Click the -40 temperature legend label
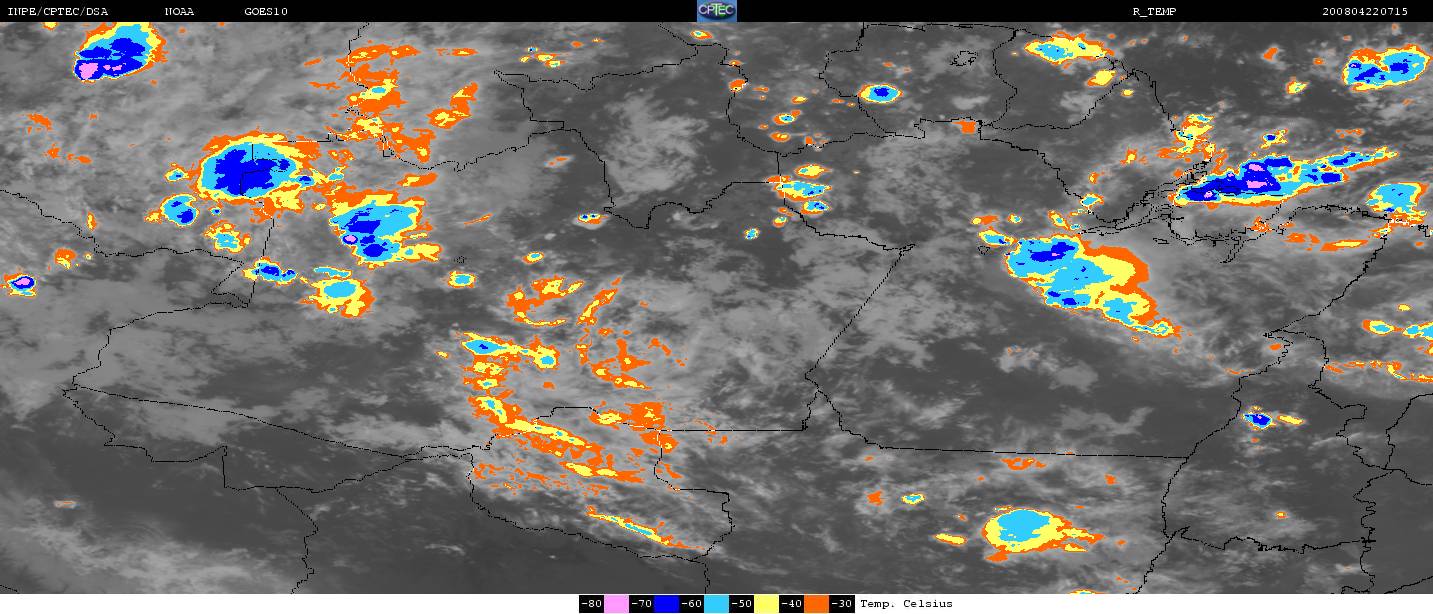The image size is (1433, 614). click(791, 604)
